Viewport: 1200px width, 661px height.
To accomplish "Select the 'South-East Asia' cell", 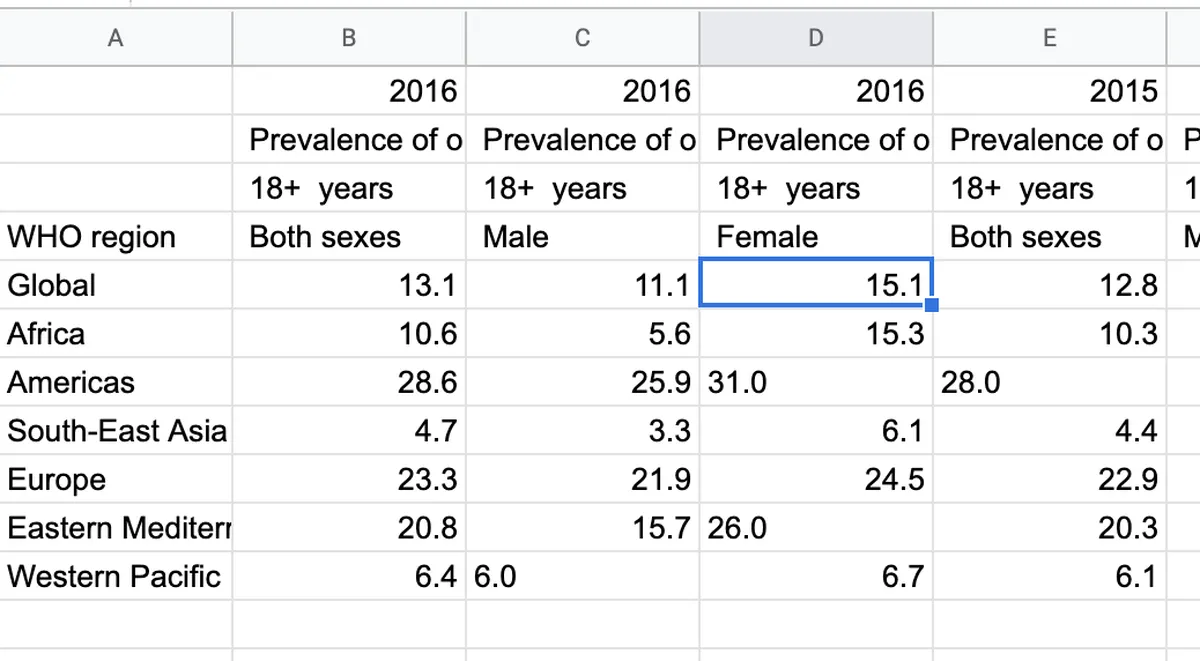I will [116, 431].
